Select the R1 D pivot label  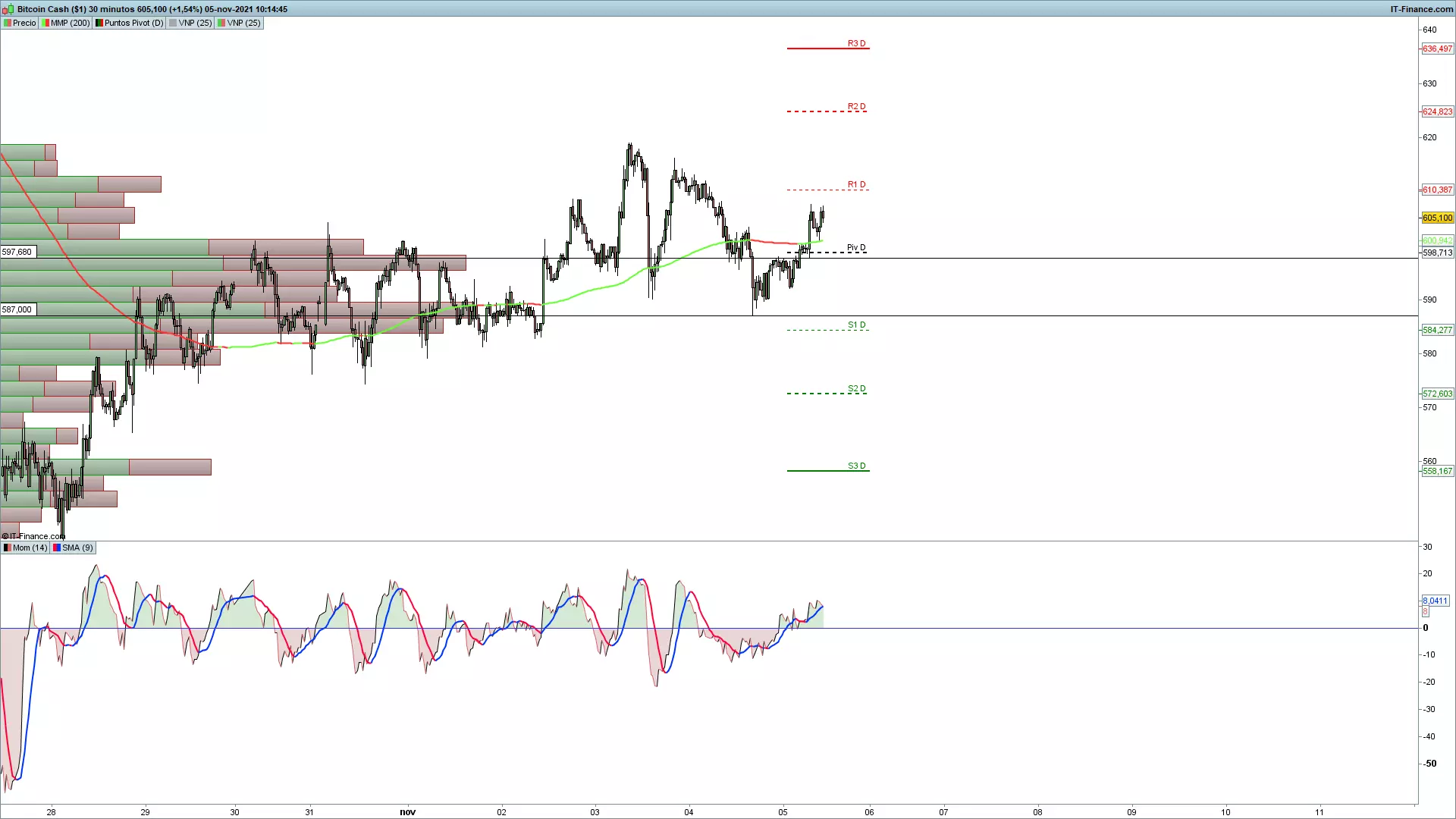856,184
